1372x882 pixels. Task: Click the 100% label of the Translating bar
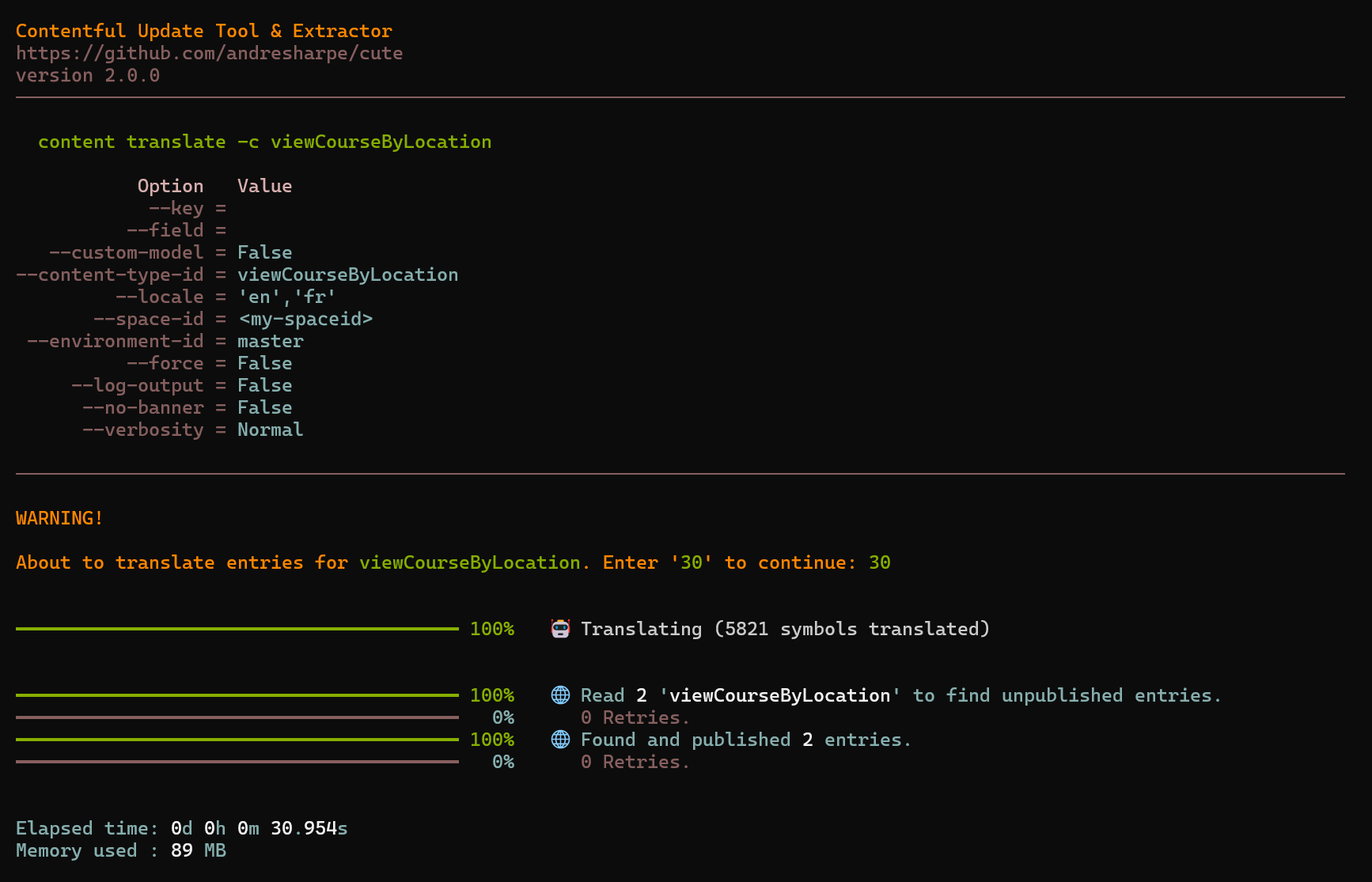pyautogui.click(x=492, y=629)
